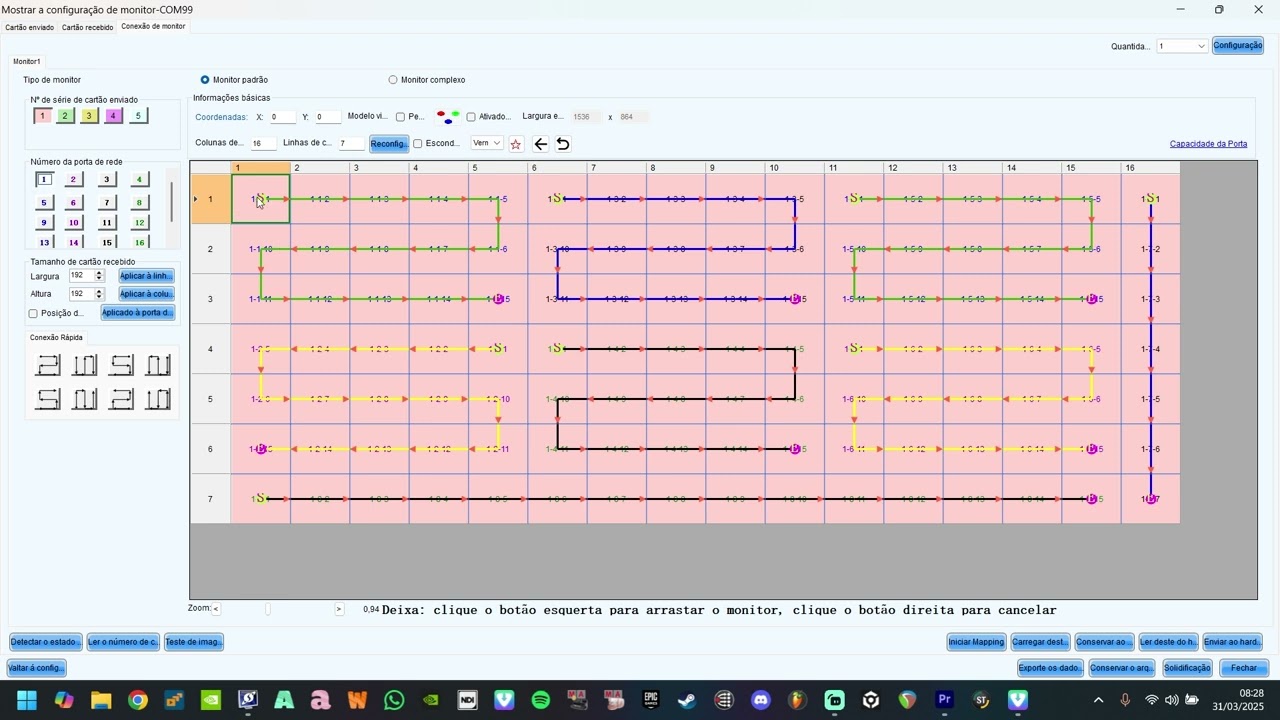The height and width of the screenshot is (720, 1280).
Task: Click the Detectar o estado... button
Action: pyautogui.click(x=46, y=642)
